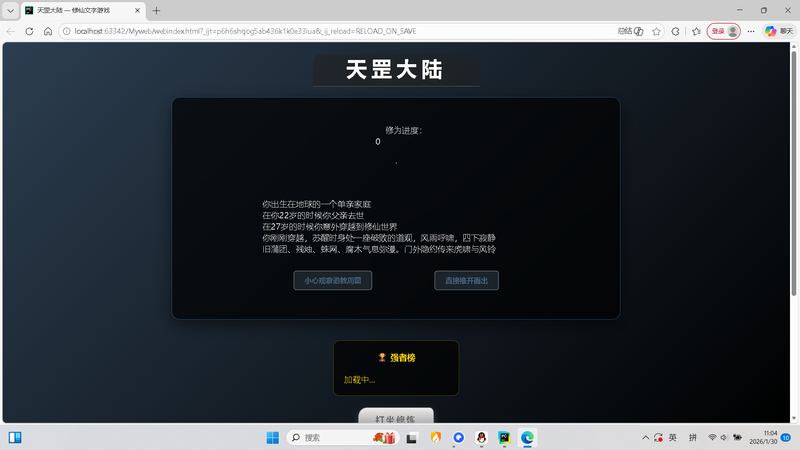Open the battery status tray icon

point(738,437)
